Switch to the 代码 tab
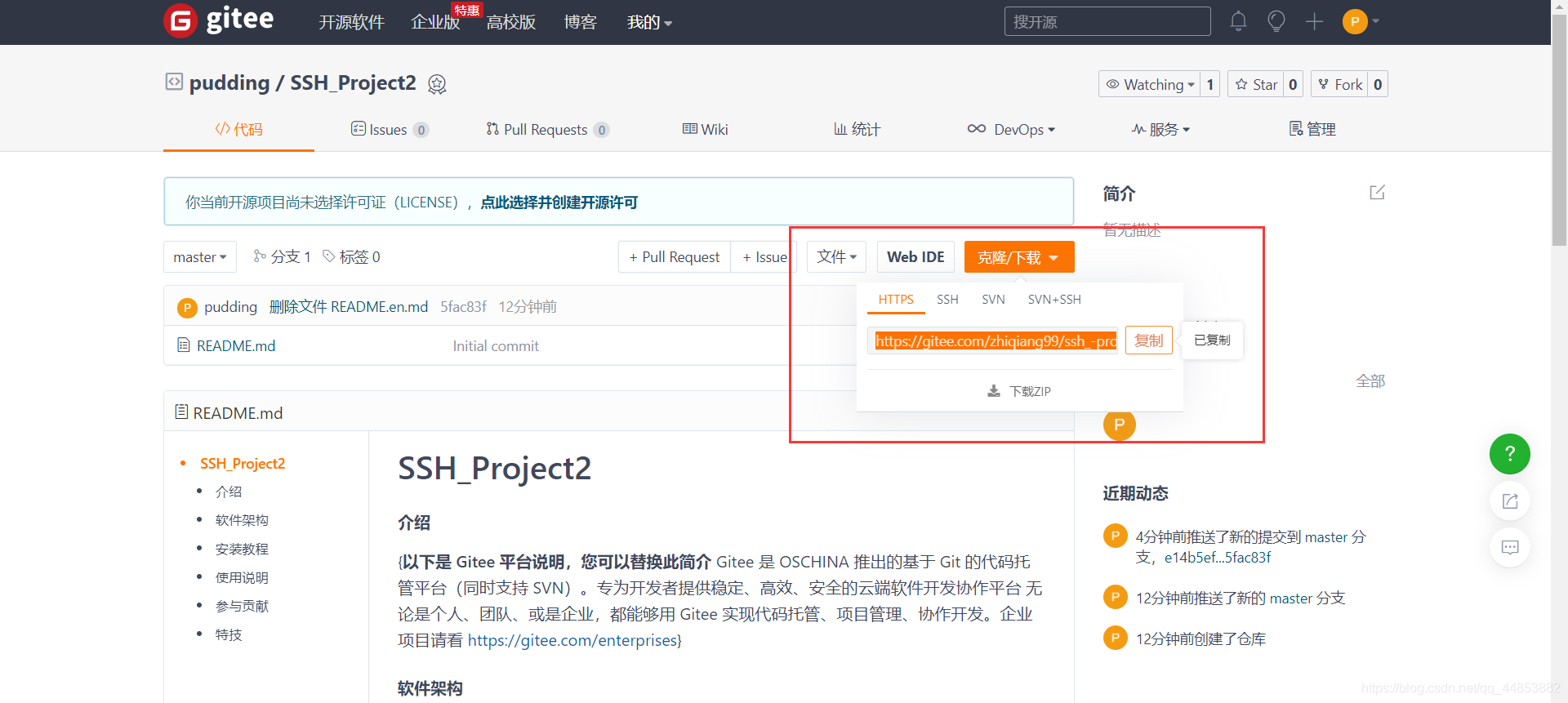The width and height of the screenshot is (1568, 703). click(238, 129)
